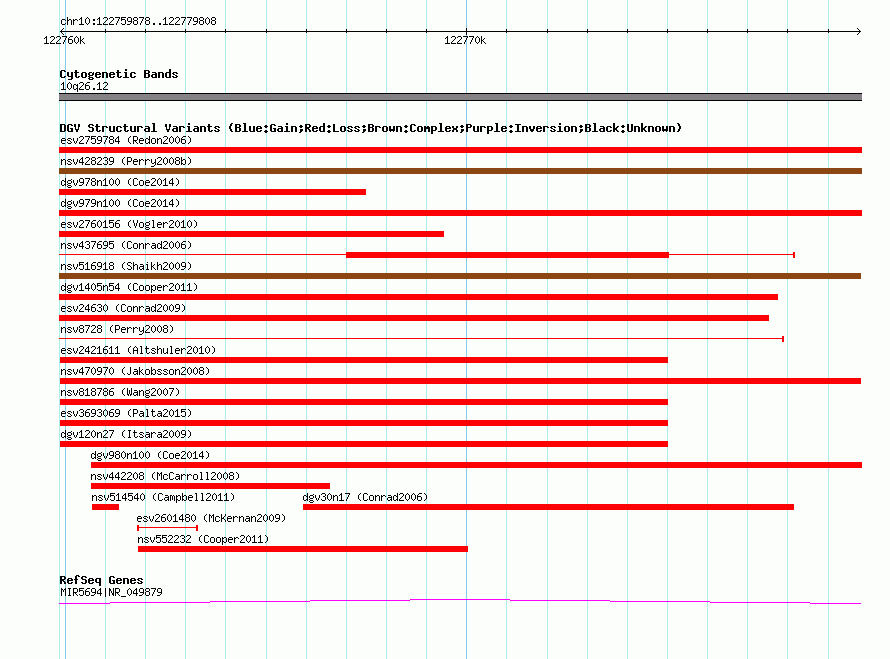Select the nsv552232 red variant bar
This screenshot has height=659, width=890.
(x=303, y=549)
